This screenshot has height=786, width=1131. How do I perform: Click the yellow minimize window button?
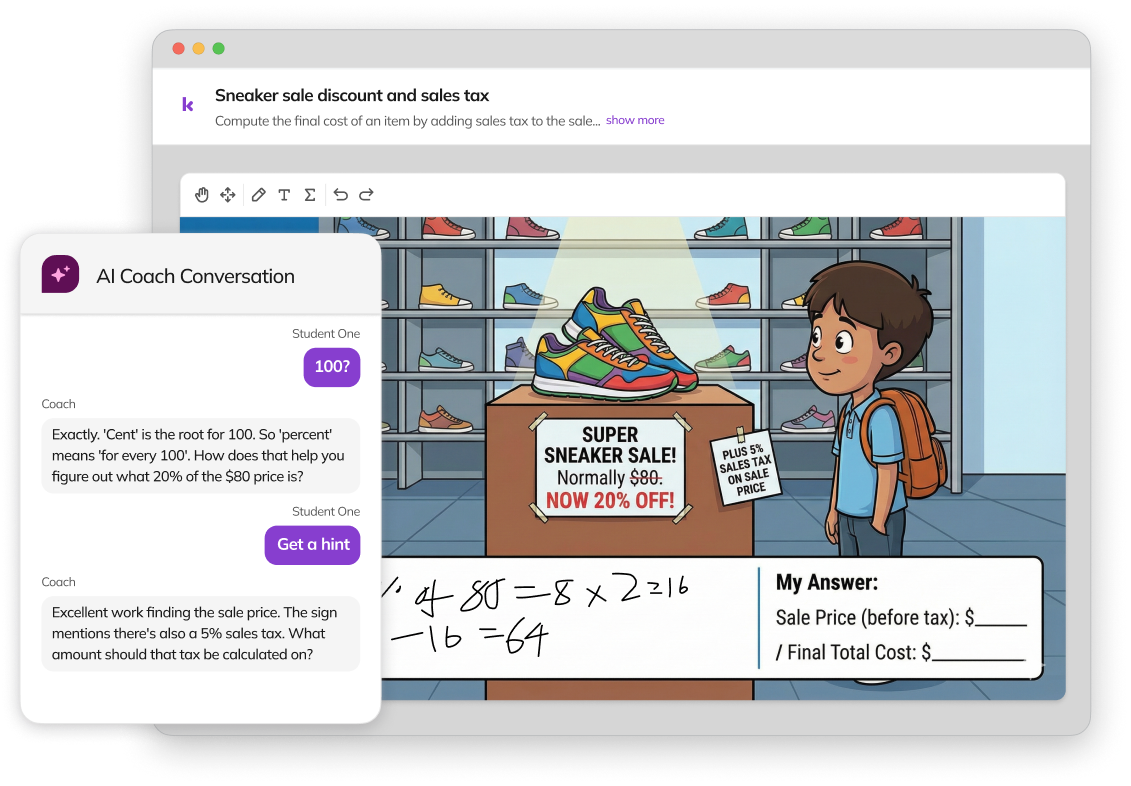[x=198, y=48]
